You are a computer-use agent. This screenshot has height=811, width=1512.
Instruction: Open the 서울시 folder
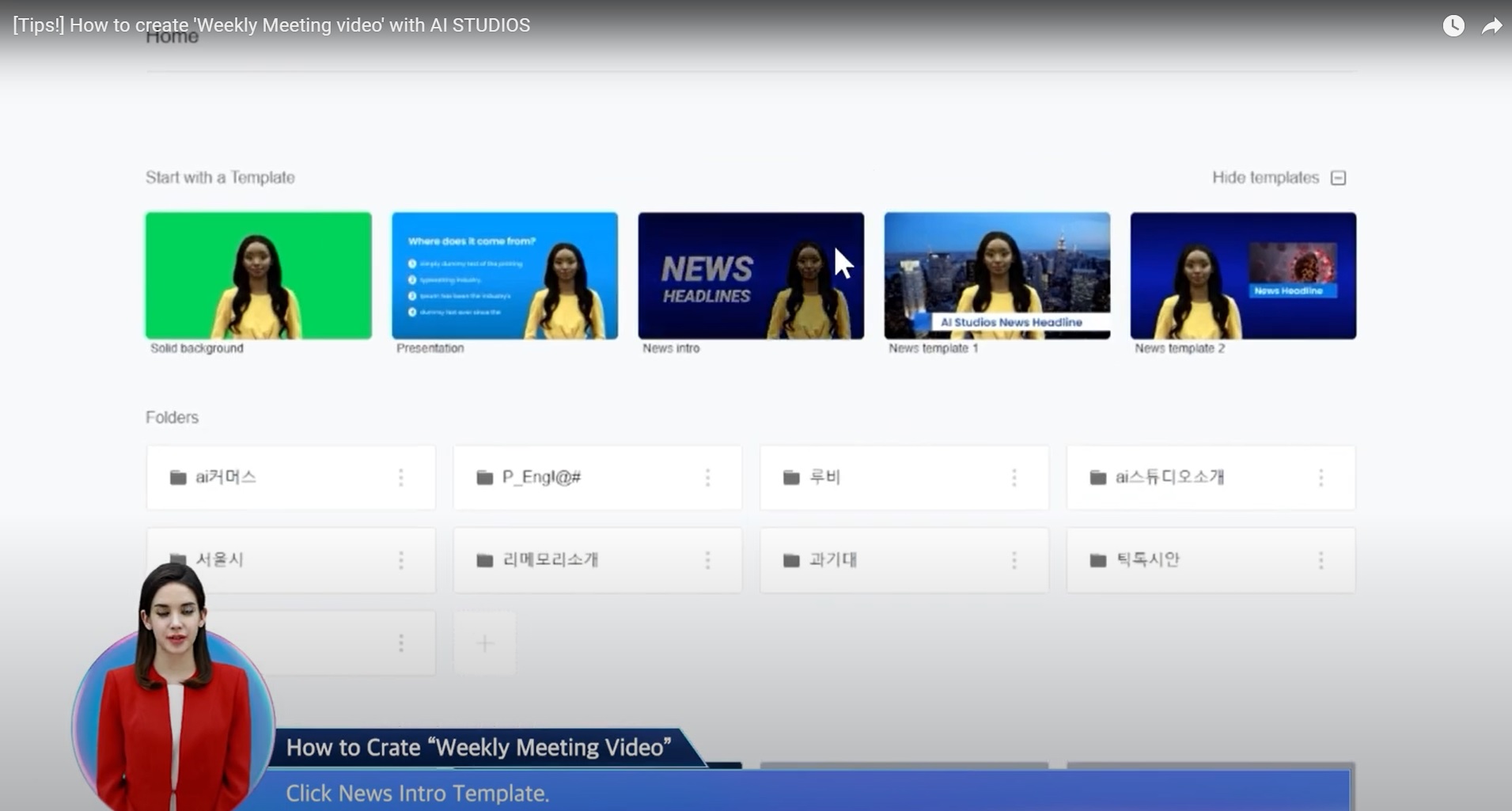291,560
